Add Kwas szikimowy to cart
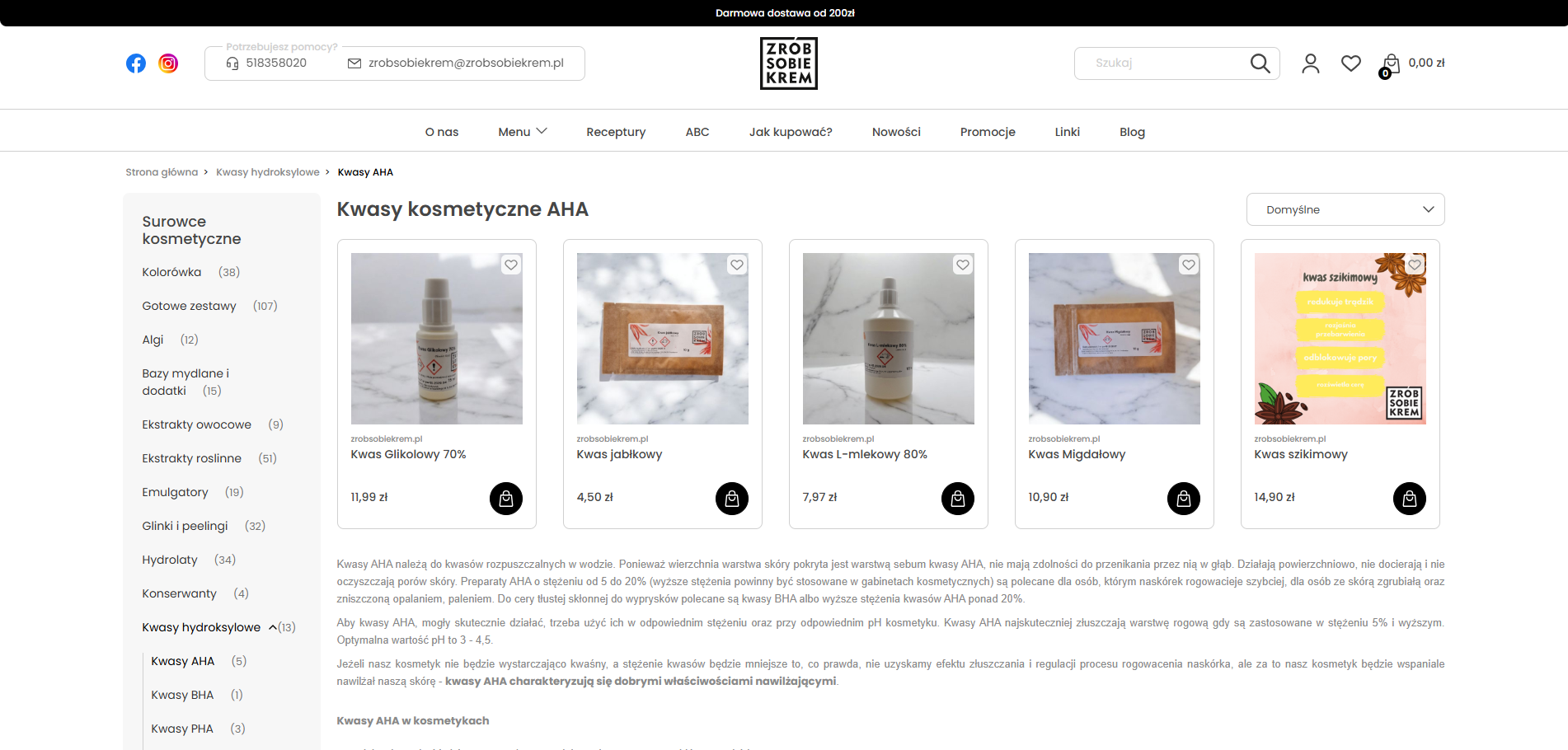 pyautogui.click(x=1410, y=499)
